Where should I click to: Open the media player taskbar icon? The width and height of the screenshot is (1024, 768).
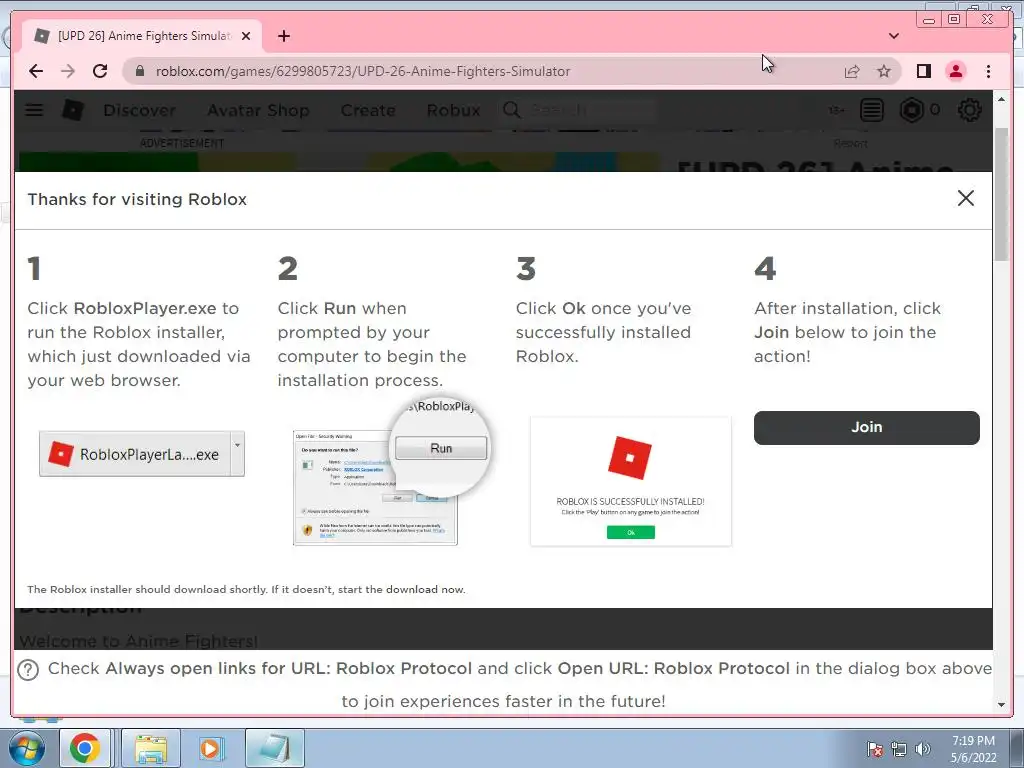pyautogui.click(x=210, y=748)
